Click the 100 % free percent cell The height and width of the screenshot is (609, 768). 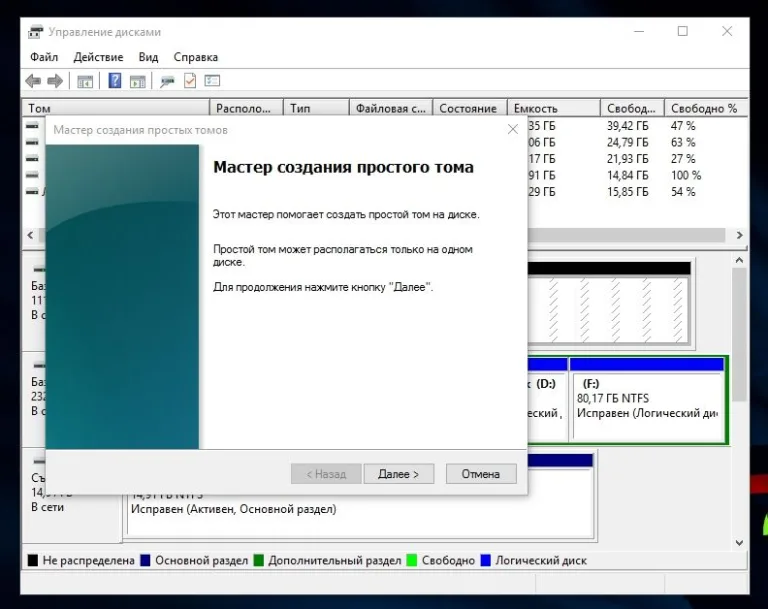tap(686, 175)
